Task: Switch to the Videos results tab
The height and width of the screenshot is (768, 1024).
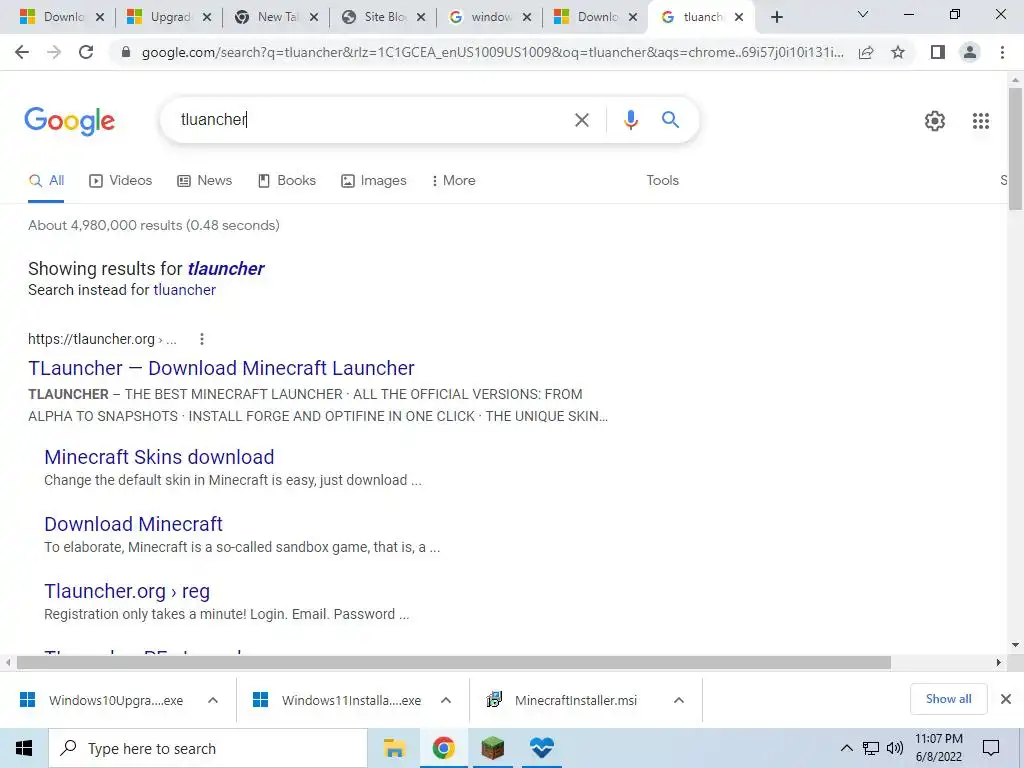Action: tap(121, 181)
